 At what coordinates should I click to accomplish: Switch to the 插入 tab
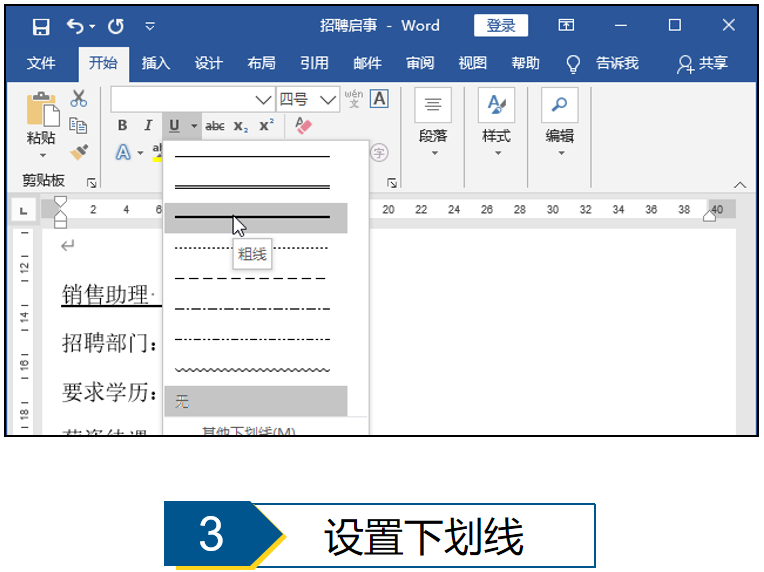(x=155, y=63)
